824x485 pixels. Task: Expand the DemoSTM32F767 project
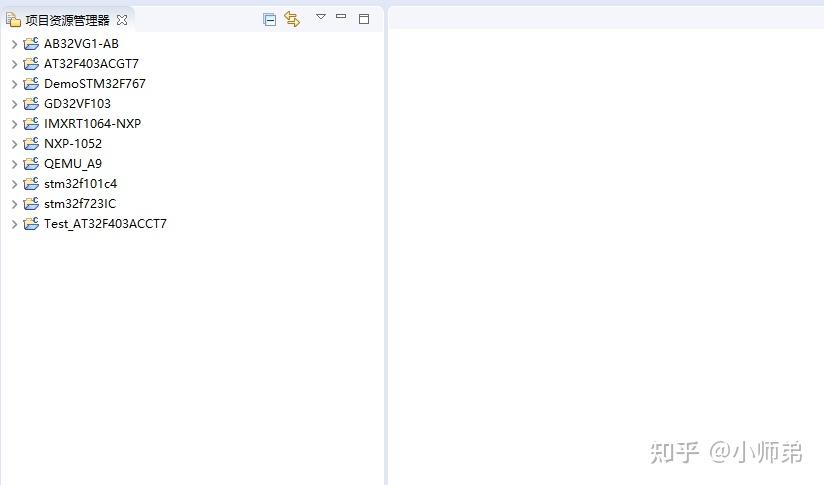[15, 84]
